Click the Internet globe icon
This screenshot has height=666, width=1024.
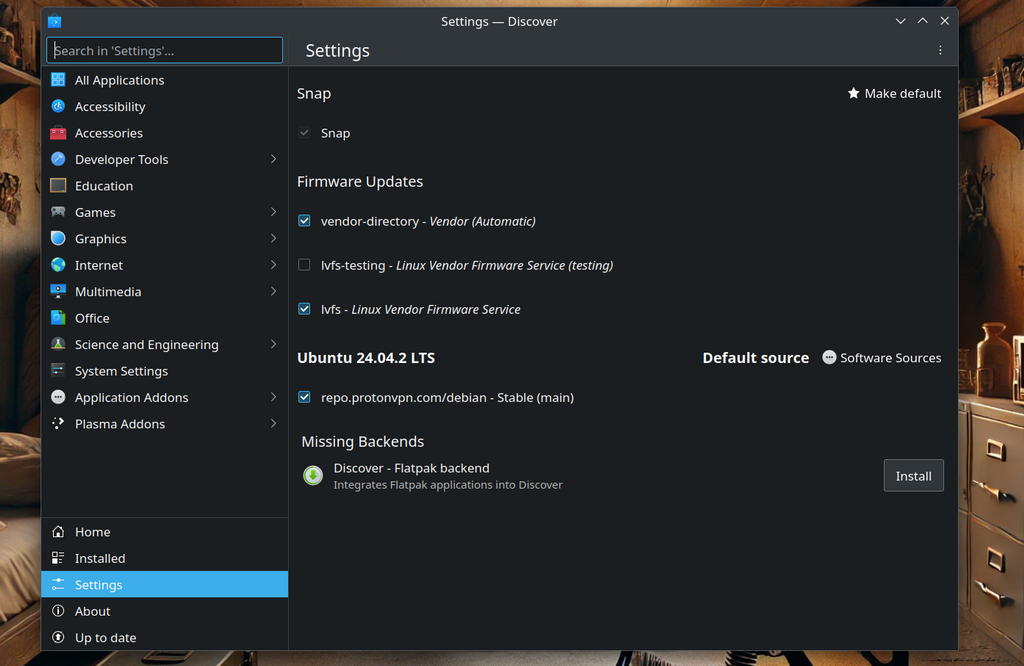58,264
